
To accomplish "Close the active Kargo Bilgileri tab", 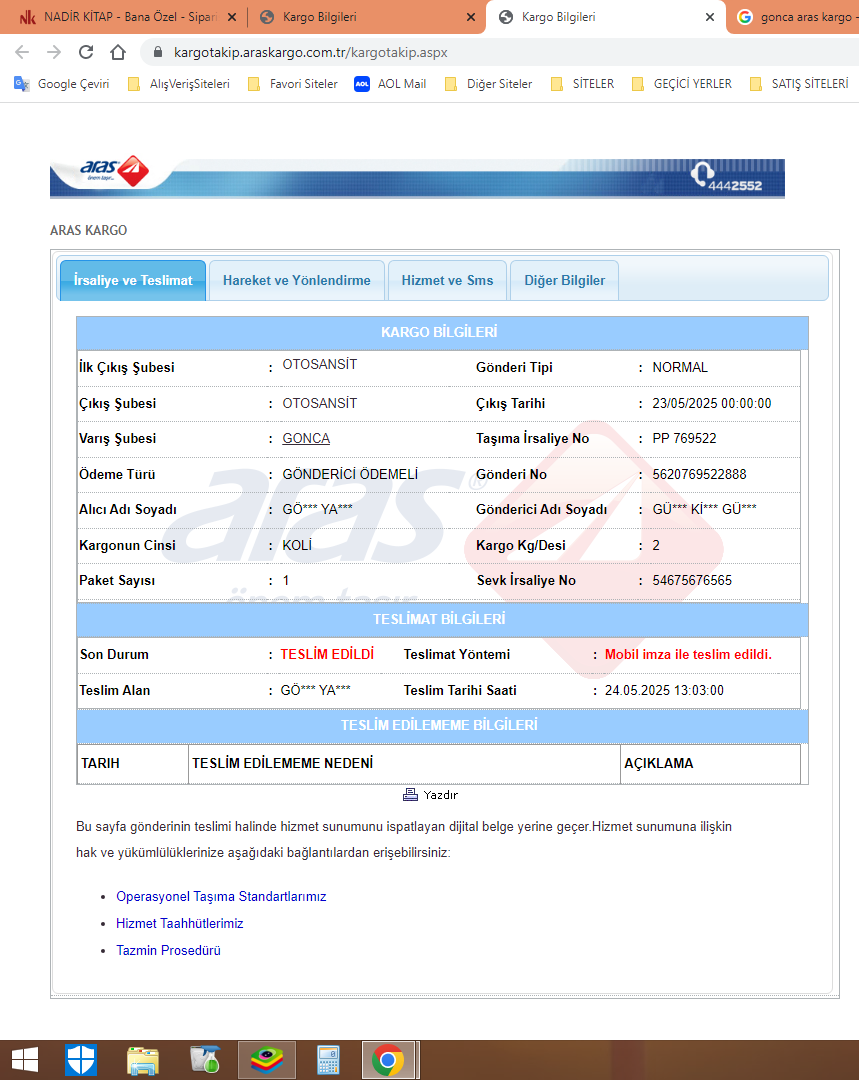I will click(x=710, y=17).
